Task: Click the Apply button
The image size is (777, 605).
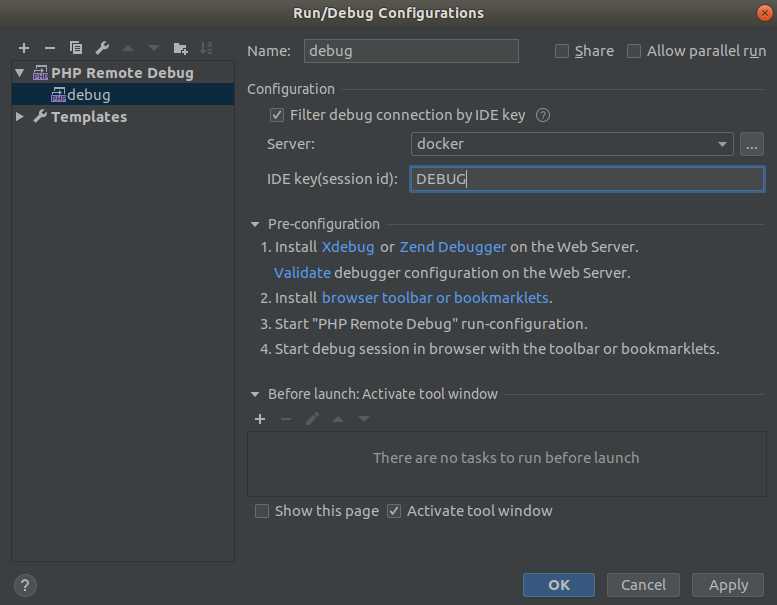Action: tap(728, 585)
